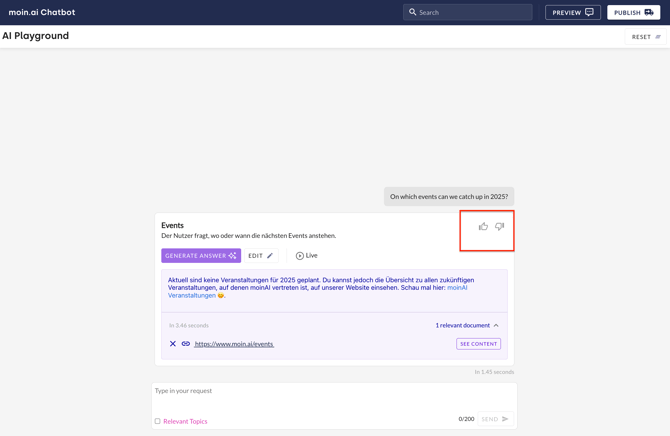The height and width of the screenshot is (436, 670).
Task: Click the thumbs down feedback icon
Action: pyautogui.click(x=500, y=227)
